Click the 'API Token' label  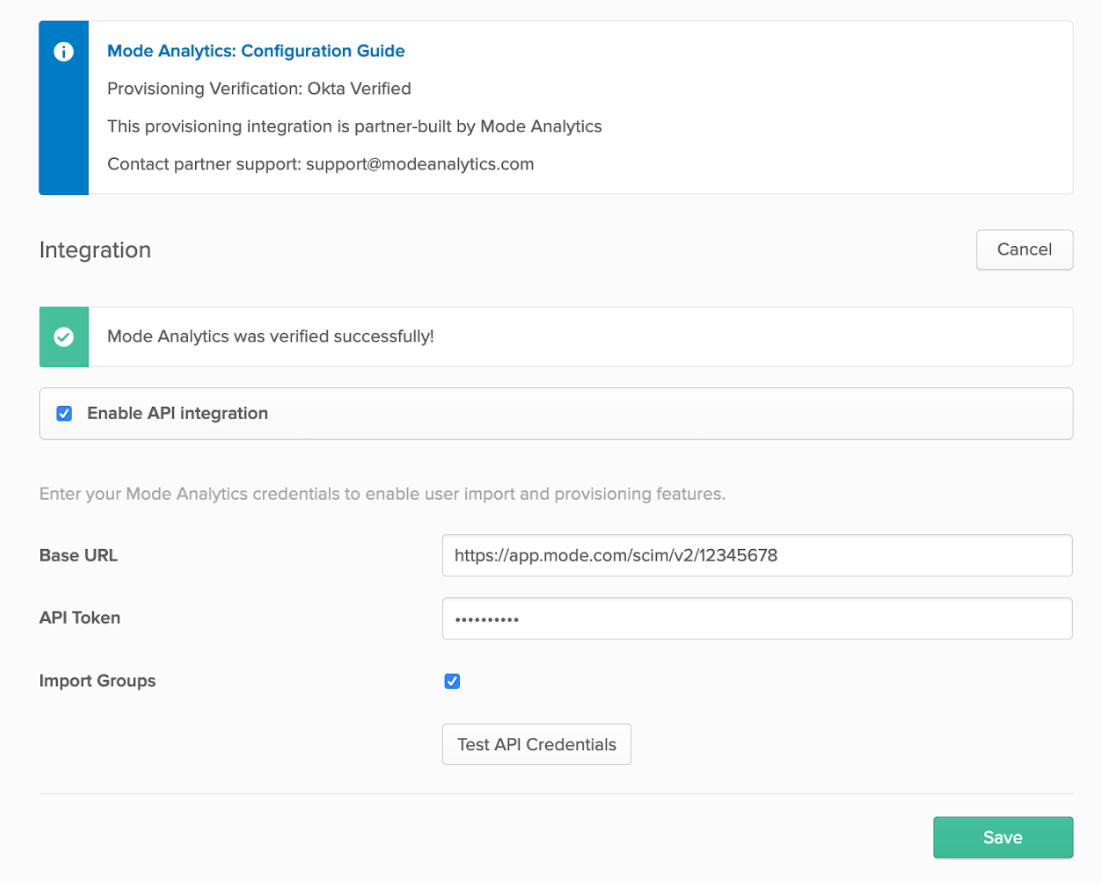click(79, 618)
